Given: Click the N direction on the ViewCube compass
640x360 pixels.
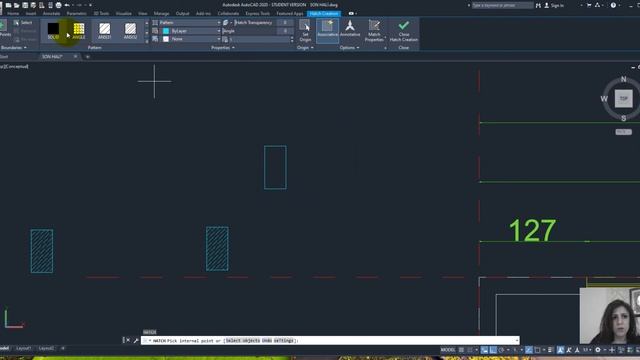Looking at the screenshot, I should tap(623, 79).
